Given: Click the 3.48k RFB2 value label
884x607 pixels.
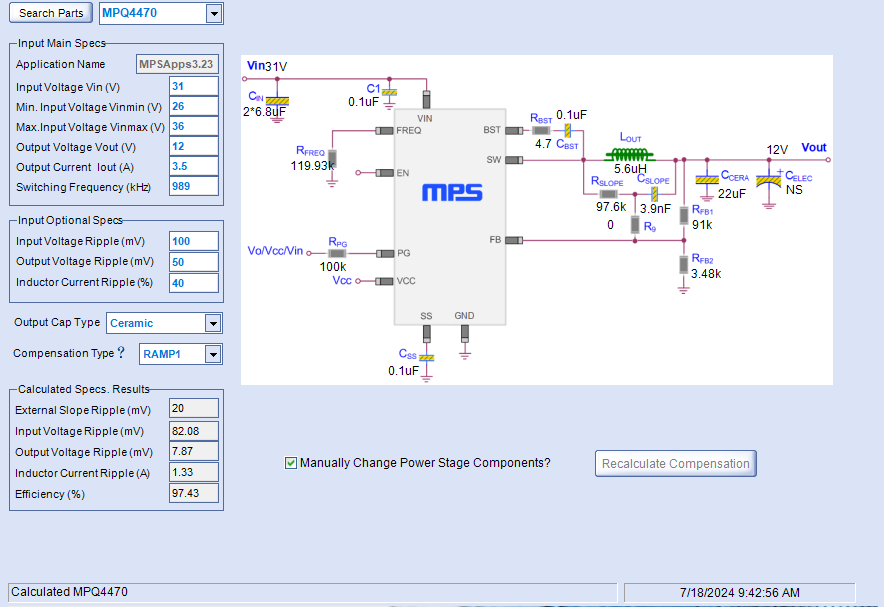Looking at the screenshot, I should (x=706, y=274).
